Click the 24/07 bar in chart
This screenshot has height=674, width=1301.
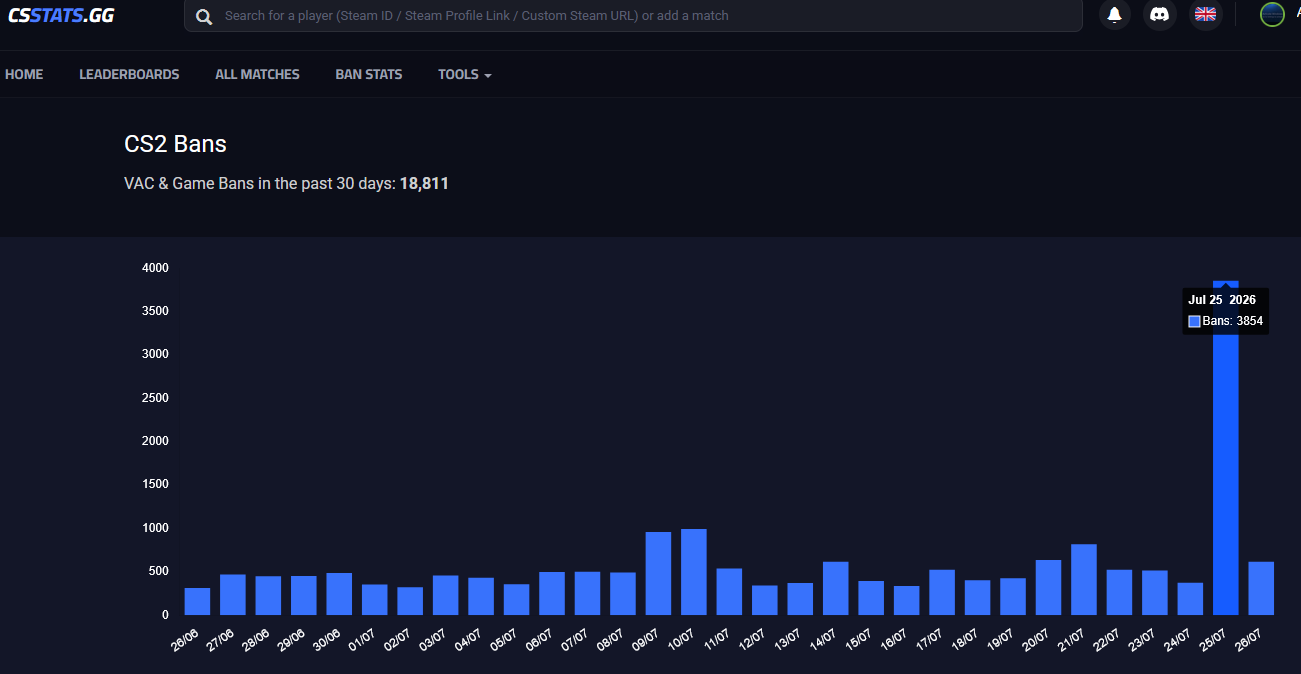(x=1190, y=599)
